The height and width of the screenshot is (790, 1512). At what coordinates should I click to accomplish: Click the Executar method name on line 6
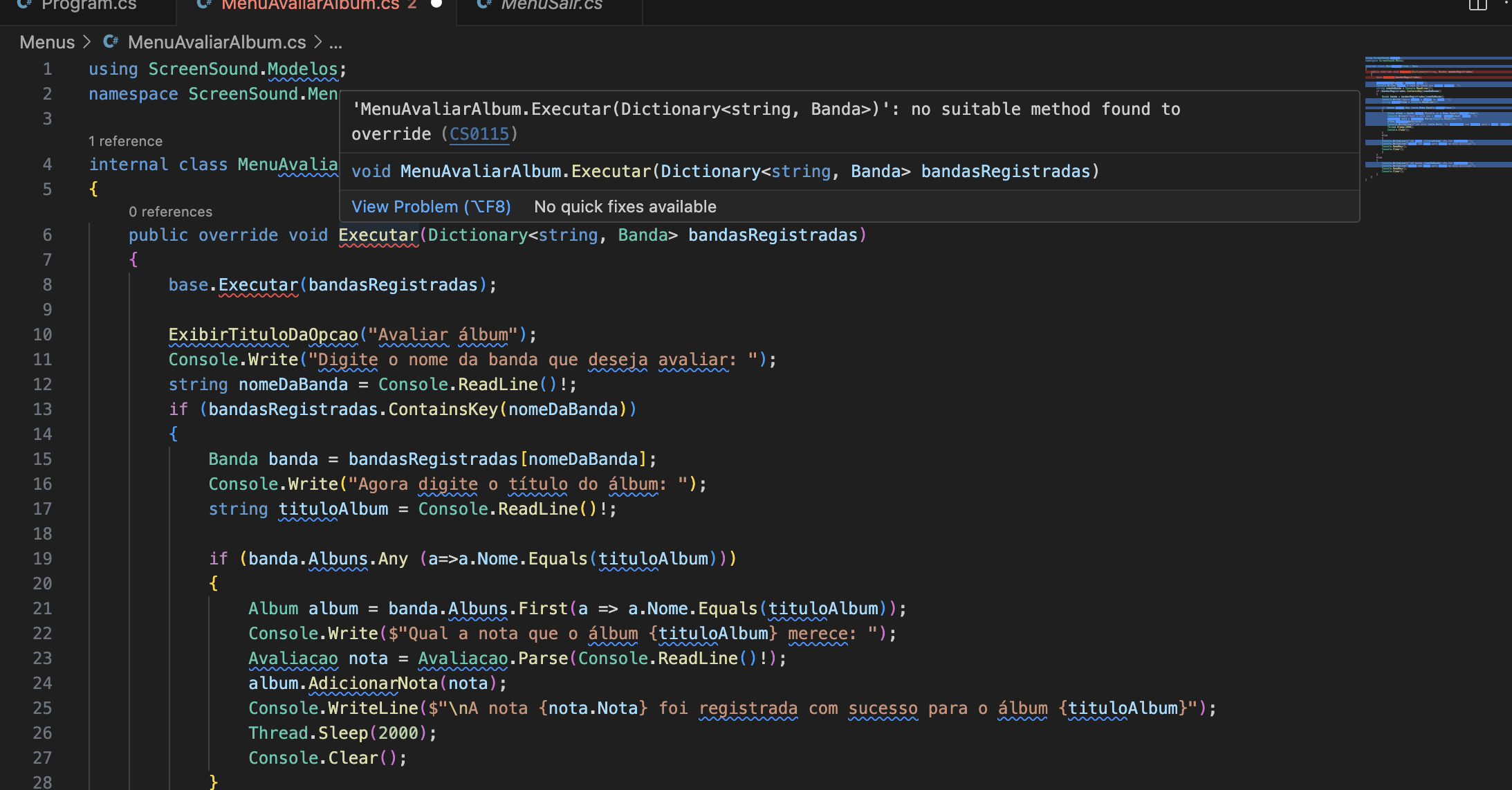[378, 235]
